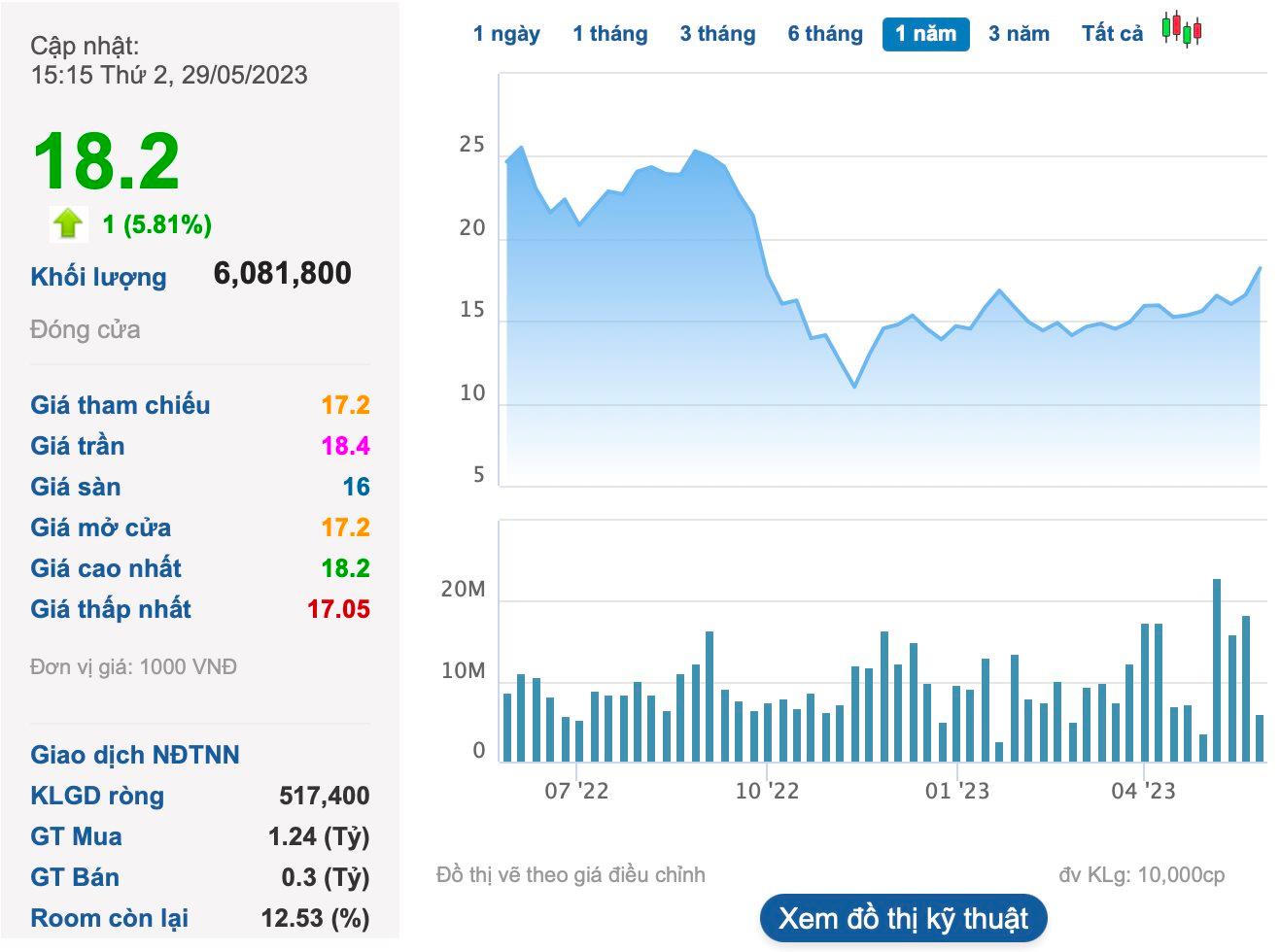Click the last volume bar on right
Image resolution: width=1281 pixels, height=952 pixels.
coord(1260,738)
